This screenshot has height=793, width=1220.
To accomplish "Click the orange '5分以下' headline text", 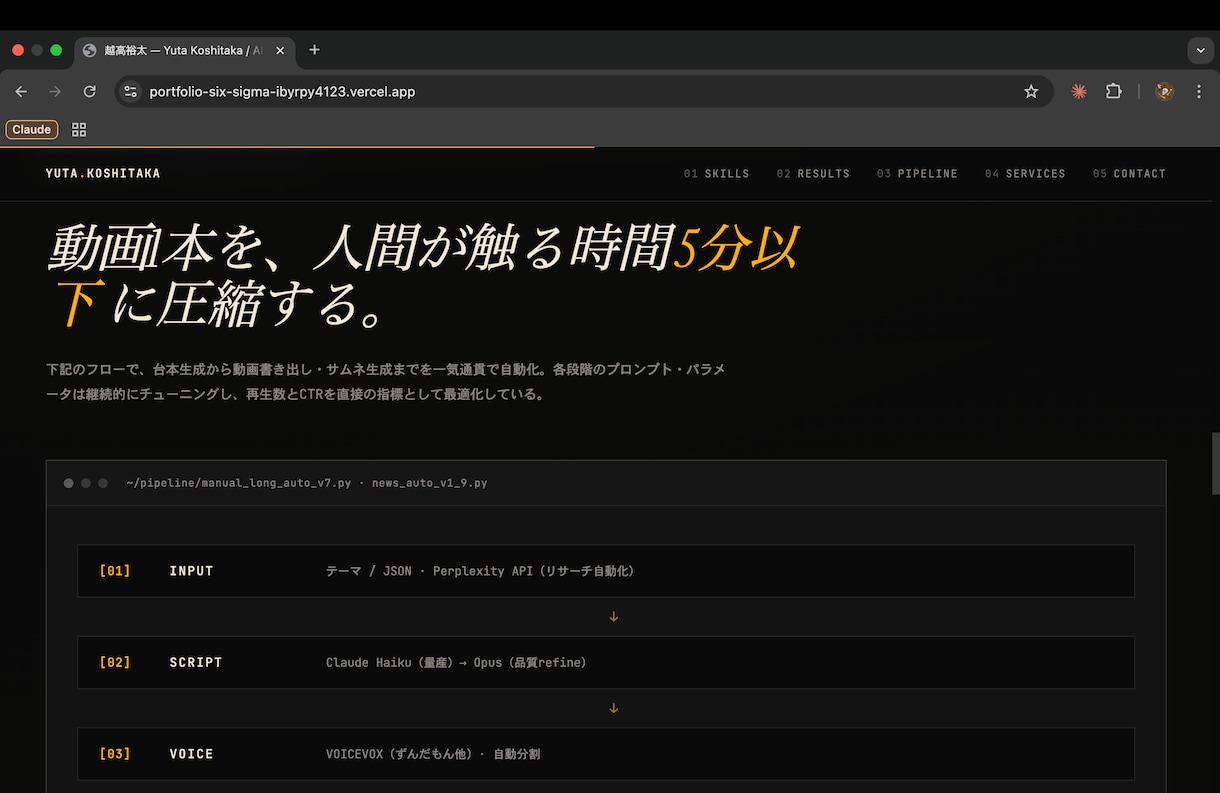I will click(735, 249).
